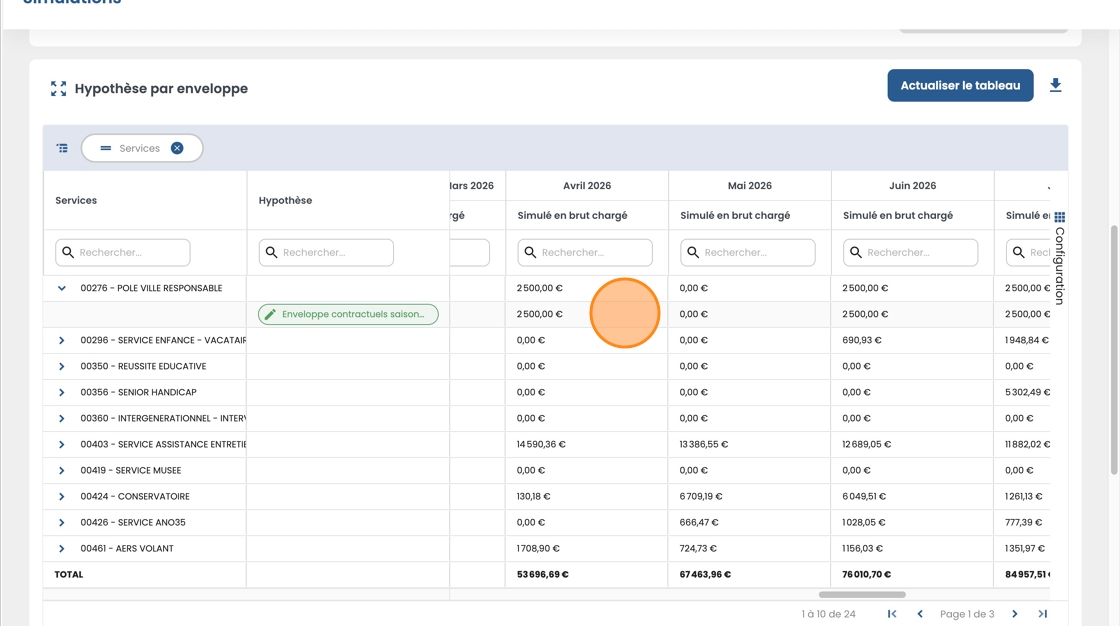Go to the first page
This screenshot has width=1120, height=626.
[892, 614]
